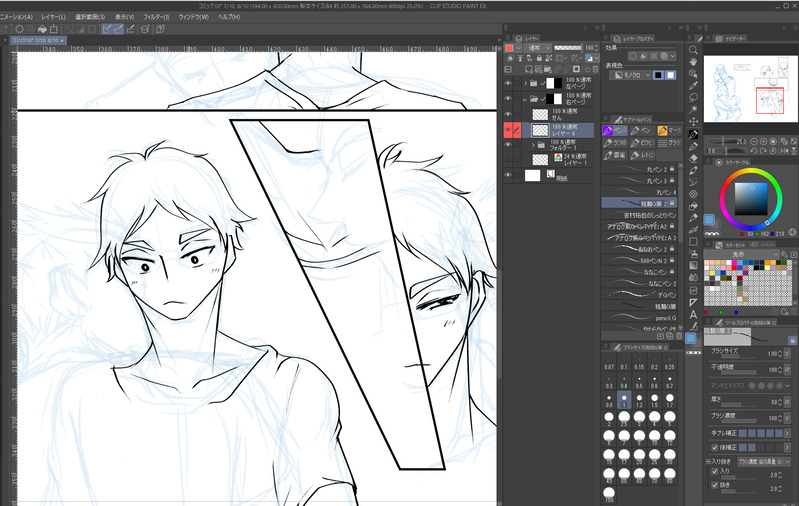This screenshot has height=506, width=799.
Task: Click the black expression color swatch
Action: (x=658, y=75)
